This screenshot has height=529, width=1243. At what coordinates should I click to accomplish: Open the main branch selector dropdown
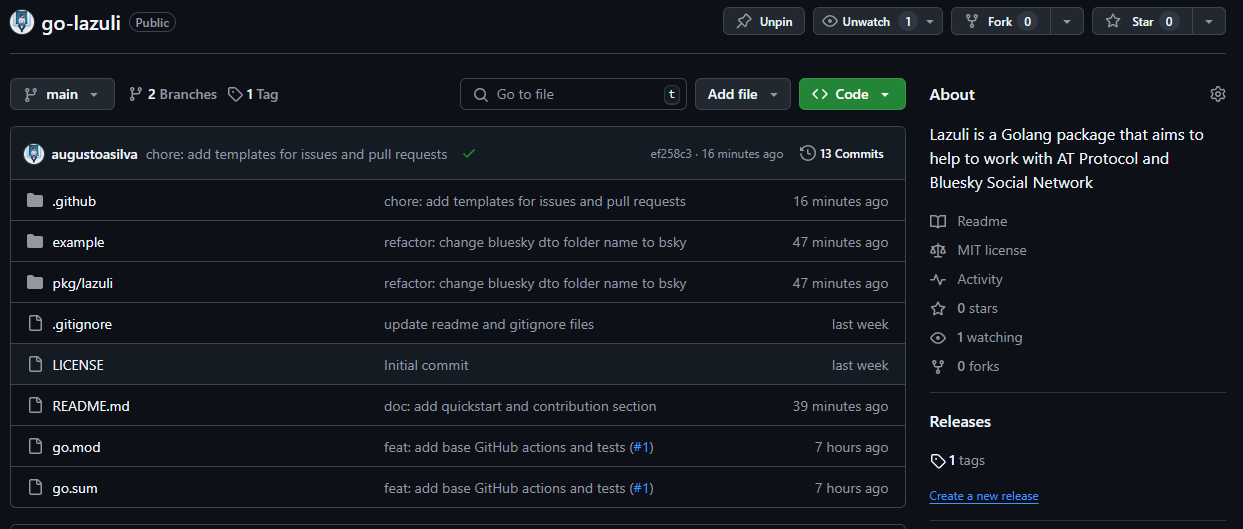62,94
